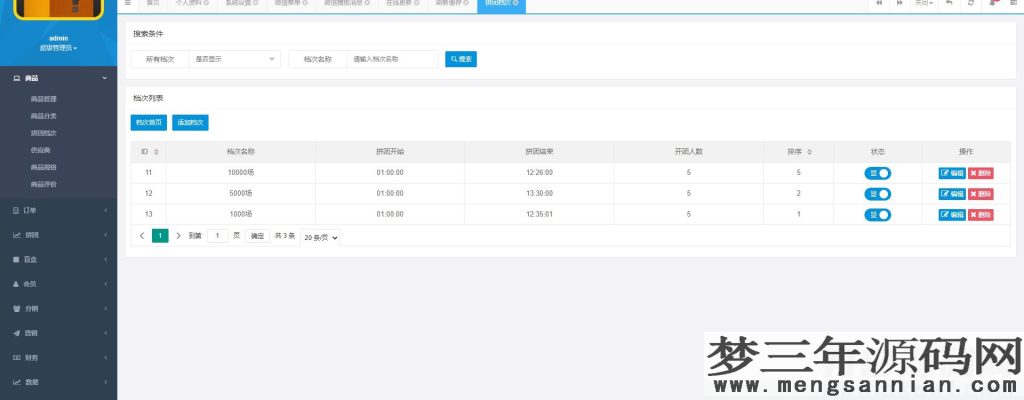Open the 是否显示 dropdown filter
This screenshot has width=1024, height=400.
point(234,59)
